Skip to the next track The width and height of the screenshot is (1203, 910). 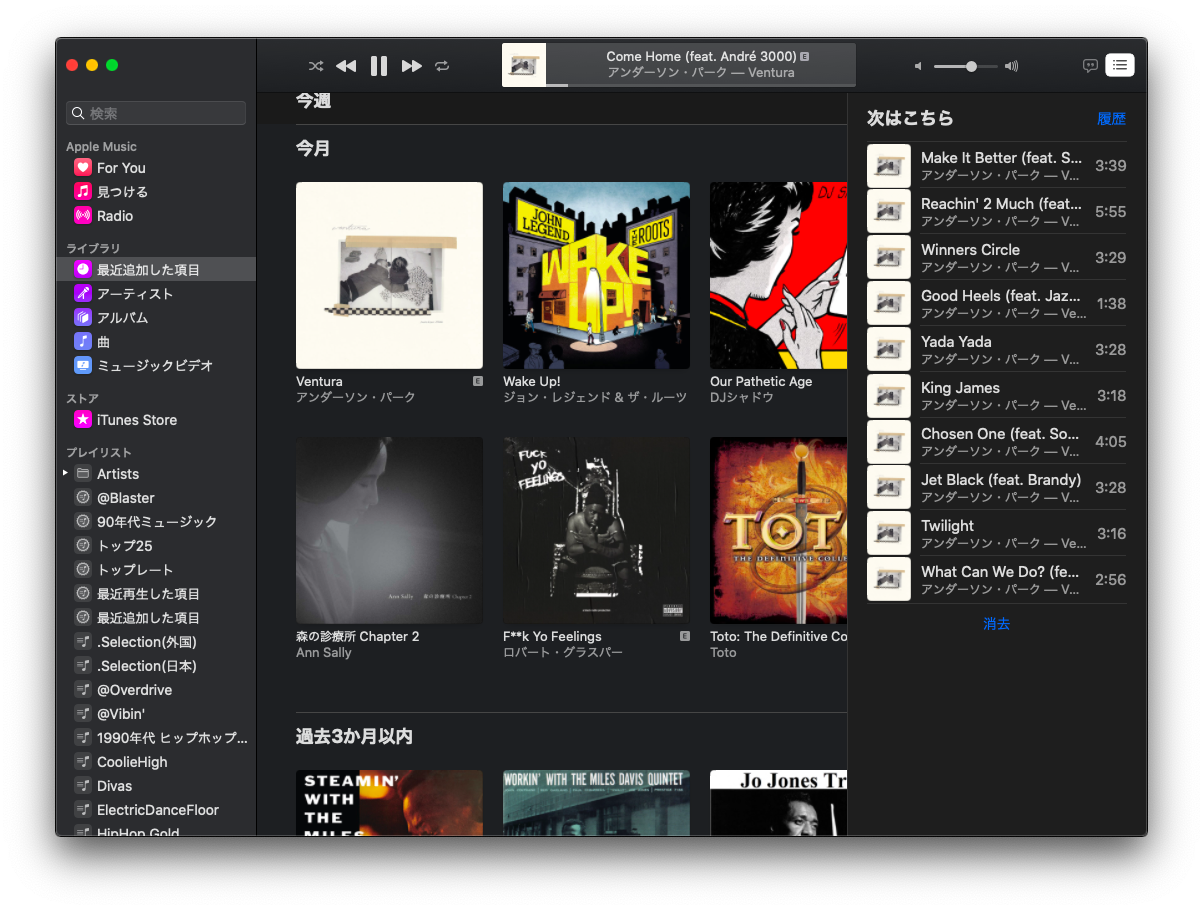pos(411,66)
